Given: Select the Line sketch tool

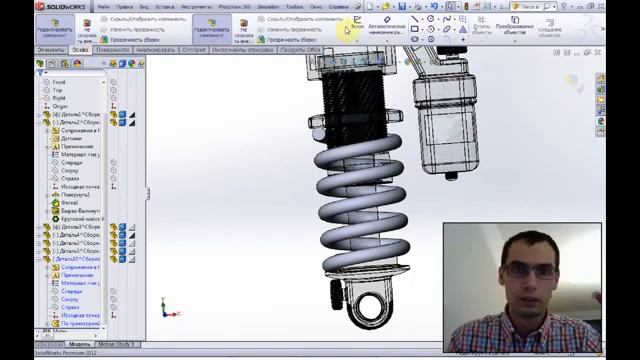Looking at the screenshot, I should pos(414,19).
